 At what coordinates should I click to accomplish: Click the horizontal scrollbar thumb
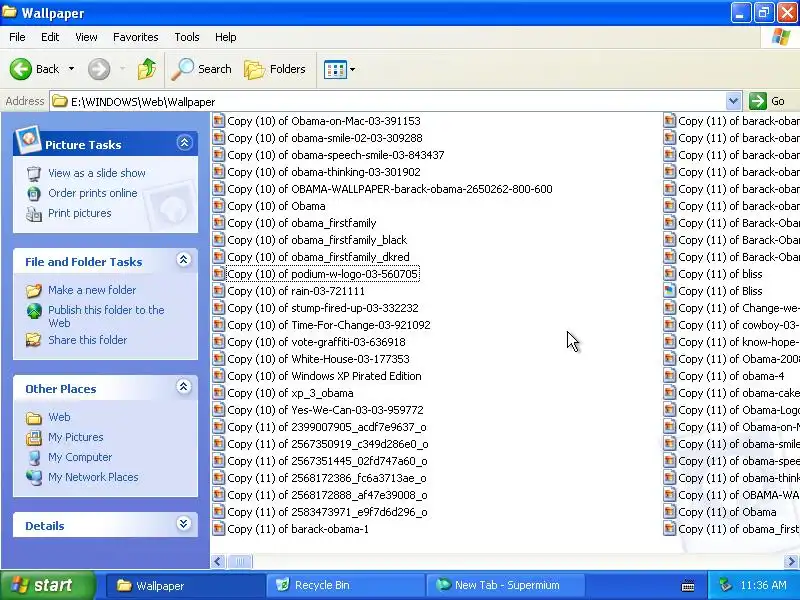click(x=240, y=562)
